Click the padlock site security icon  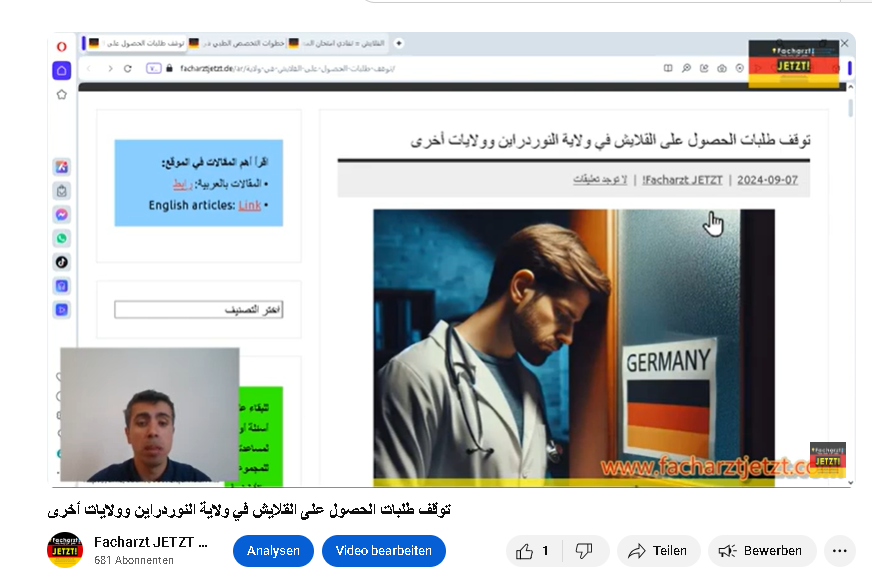point(169,68)
